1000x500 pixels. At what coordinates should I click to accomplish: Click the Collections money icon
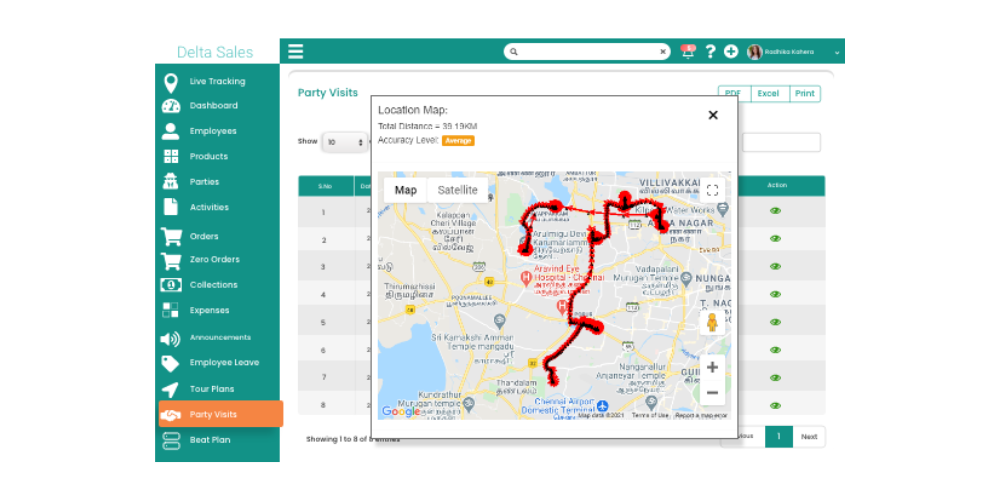click(x=170, y=285)
